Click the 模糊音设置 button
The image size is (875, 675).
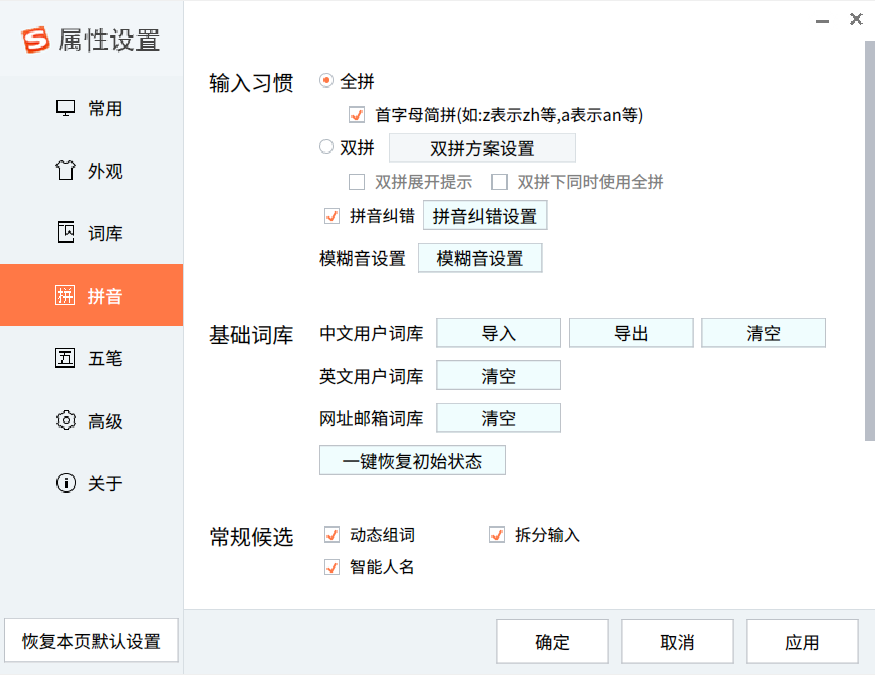tap(480, 258)
